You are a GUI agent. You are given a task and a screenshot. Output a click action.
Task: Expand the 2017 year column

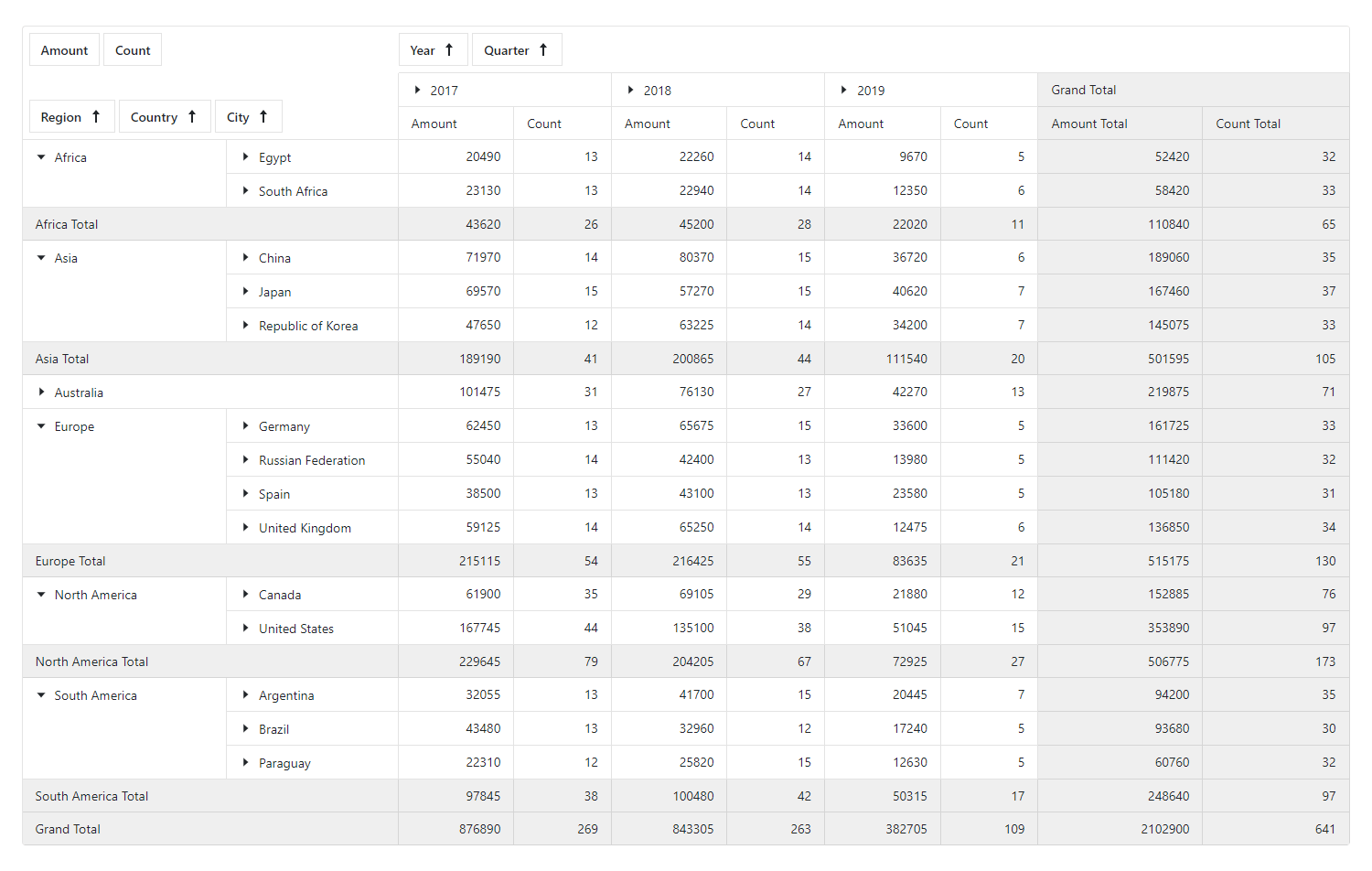point(418,90)
